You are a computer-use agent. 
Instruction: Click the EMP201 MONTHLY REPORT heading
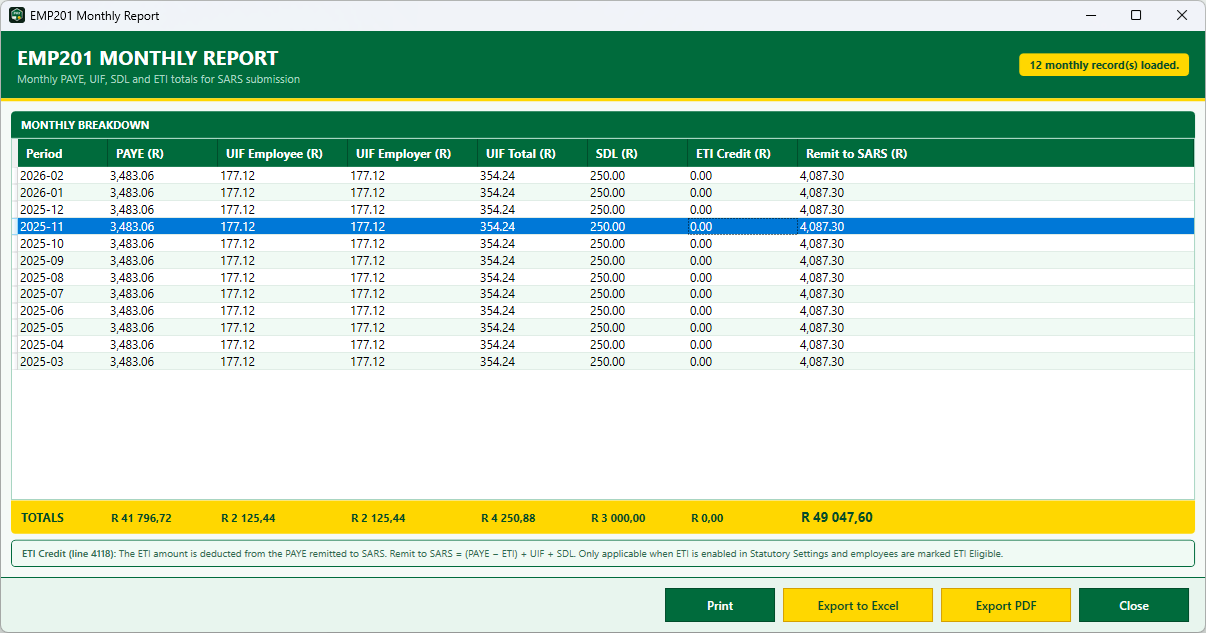point(147,58)
